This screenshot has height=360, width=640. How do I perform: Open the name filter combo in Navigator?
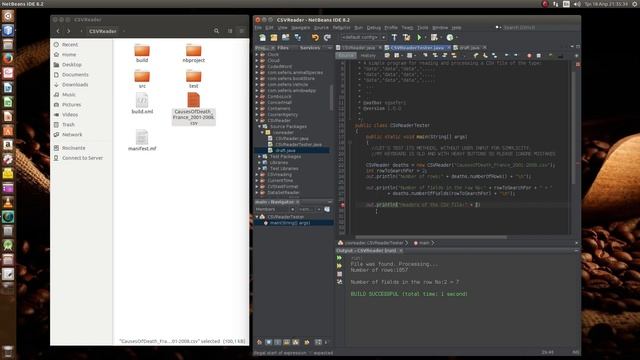(x=309, y=209)
